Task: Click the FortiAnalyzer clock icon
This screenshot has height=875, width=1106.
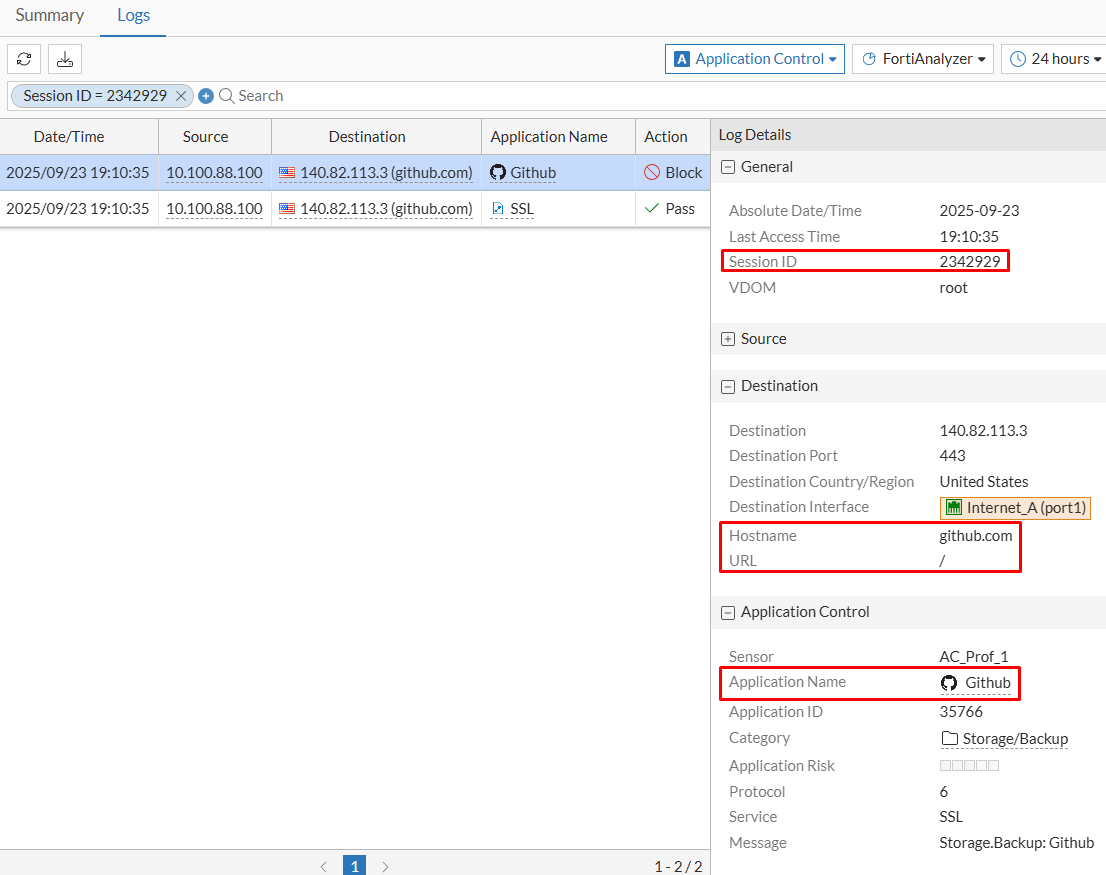Action: coord(872,58)
